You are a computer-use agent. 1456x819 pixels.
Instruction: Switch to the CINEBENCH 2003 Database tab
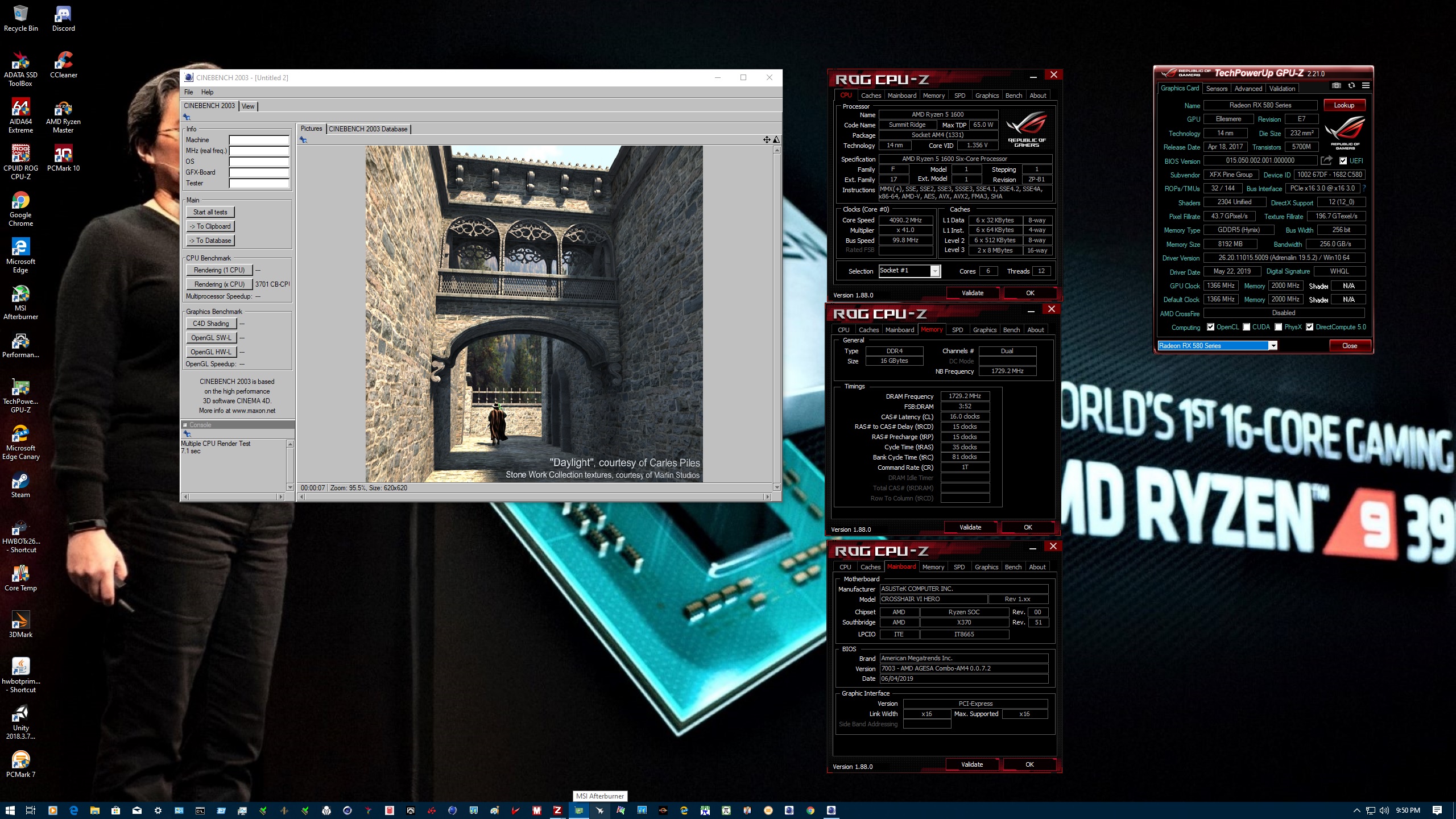(368, 129)
